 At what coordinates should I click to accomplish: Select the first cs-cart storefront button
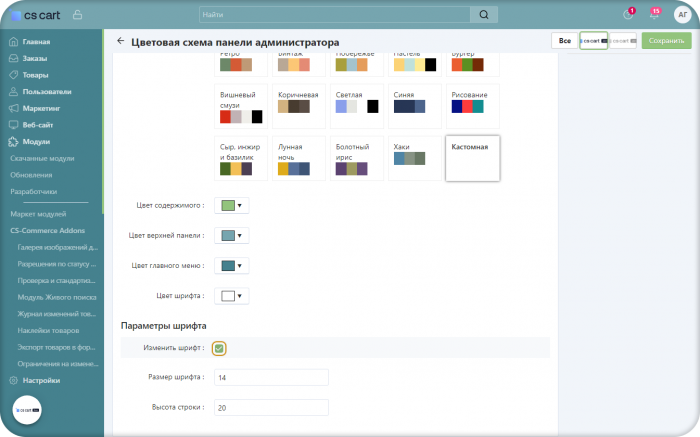[594, 41]
